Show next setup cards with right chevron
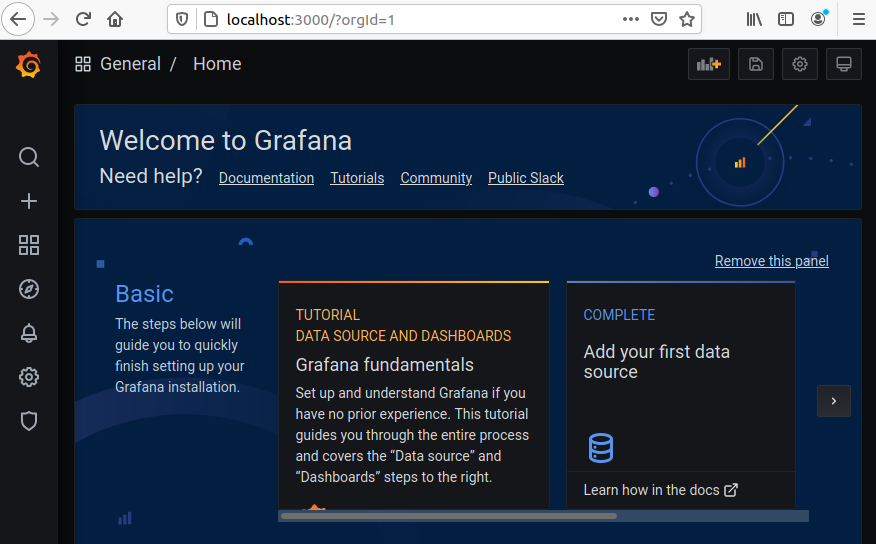Image resolution: width=876 pixels, height=544 pixels. tap(834, 401)
